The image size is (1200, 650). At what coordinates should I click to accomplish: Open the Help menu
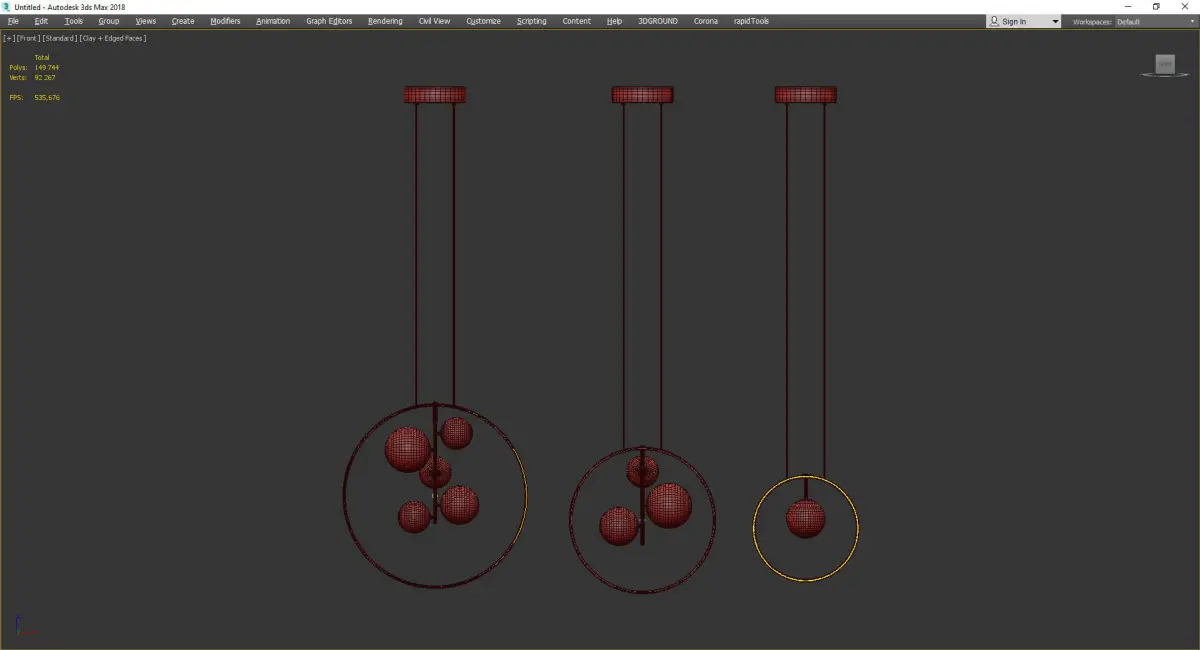(614, 21)
